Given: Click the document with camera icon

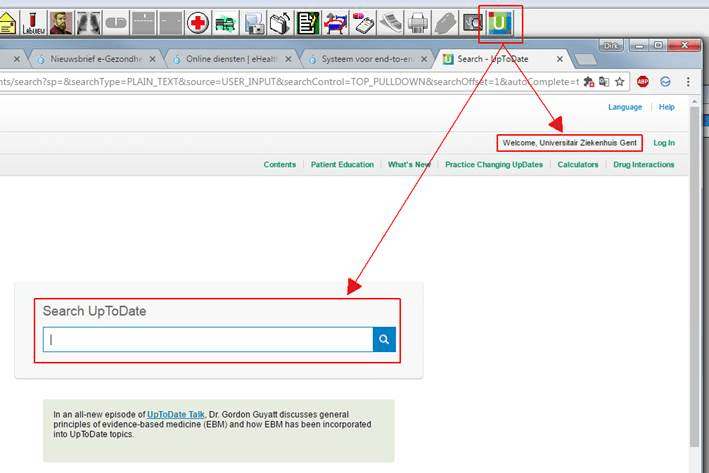Looking at the screenshot, I should [254, 23].
